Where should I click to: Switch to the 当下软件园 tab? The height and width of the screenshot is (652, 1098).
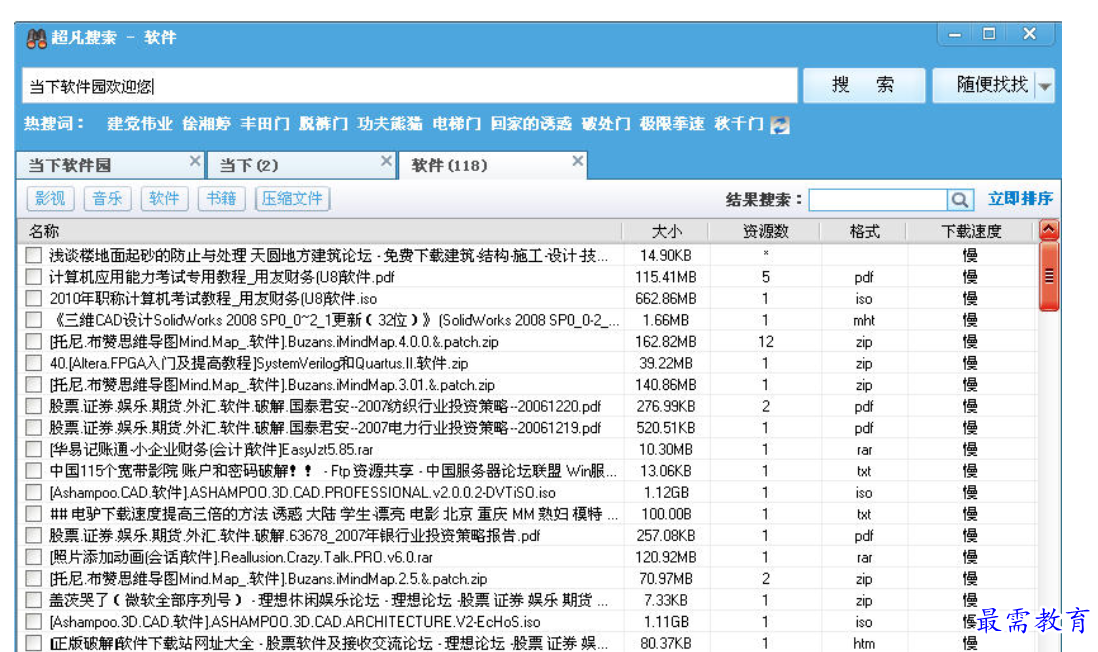pyautogui.click(x=110, y=165)
